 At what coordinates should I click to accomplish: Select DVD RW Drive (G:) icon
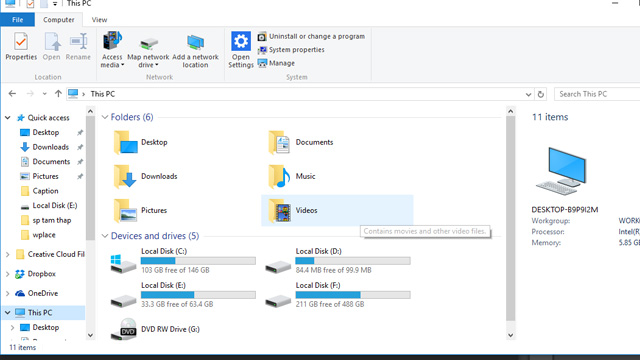point(124,329)
